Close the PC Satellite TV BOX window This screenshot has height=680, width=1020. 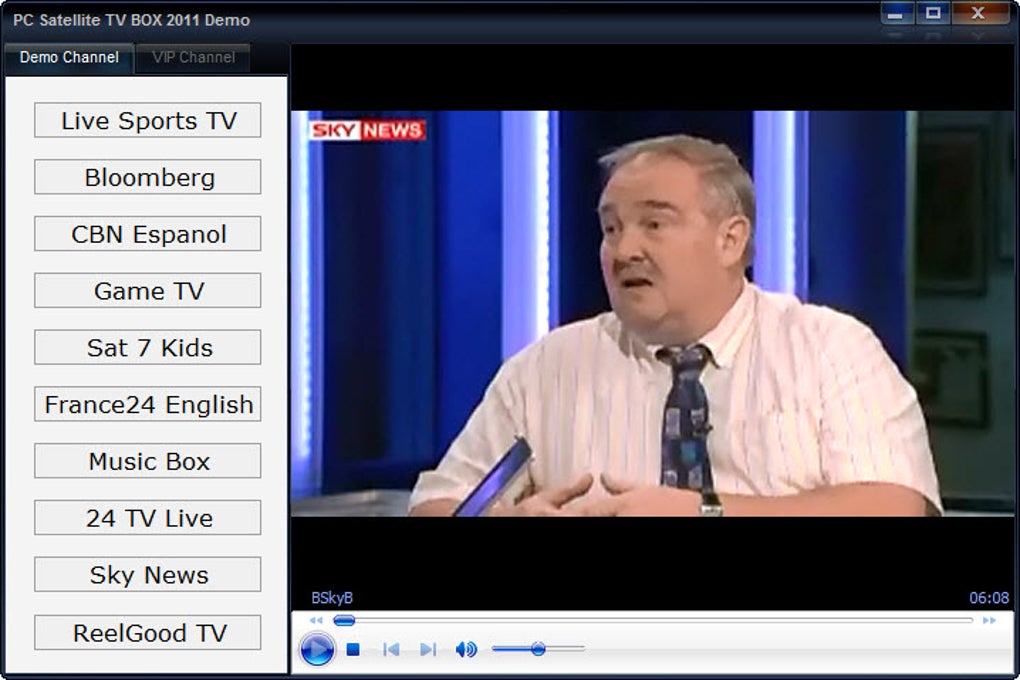pyautogui.click(x=978, y=13)
